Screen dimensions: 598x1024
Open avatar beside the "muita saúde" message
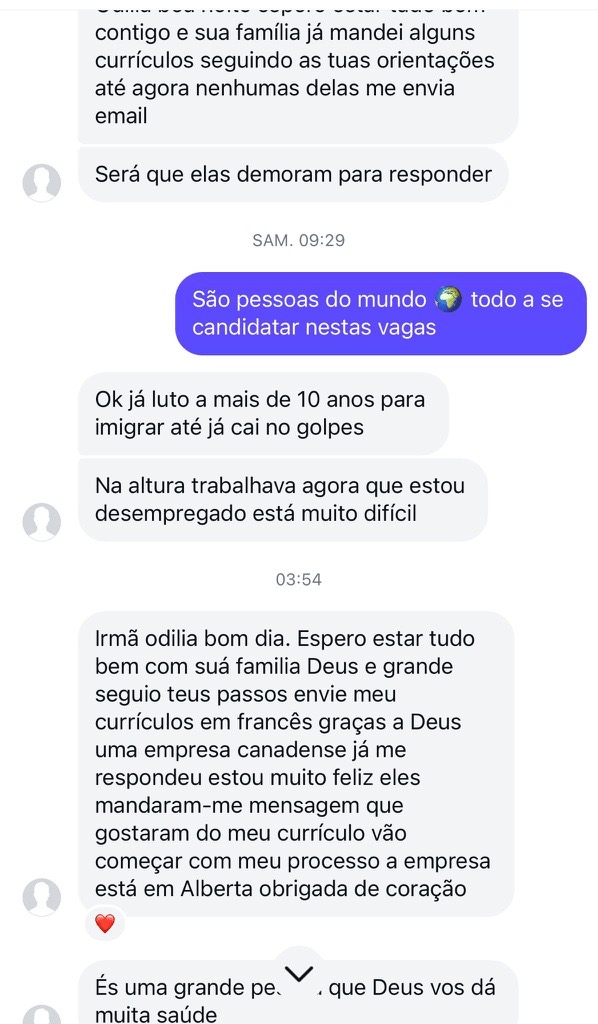(42, 1015)
